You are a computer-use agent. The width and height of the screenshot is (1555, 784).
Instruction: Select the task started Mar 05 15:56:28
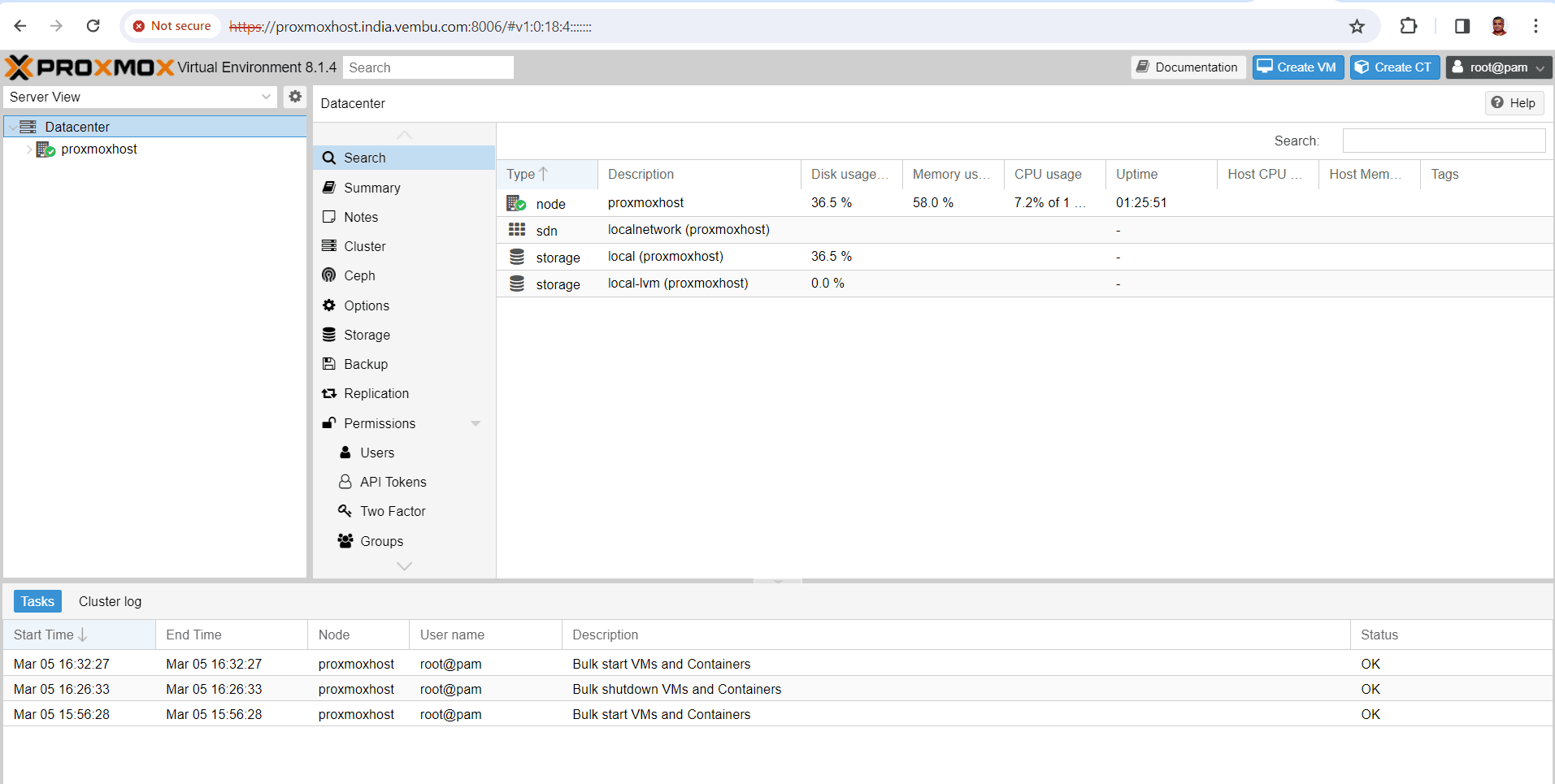[x=777, y=714]
